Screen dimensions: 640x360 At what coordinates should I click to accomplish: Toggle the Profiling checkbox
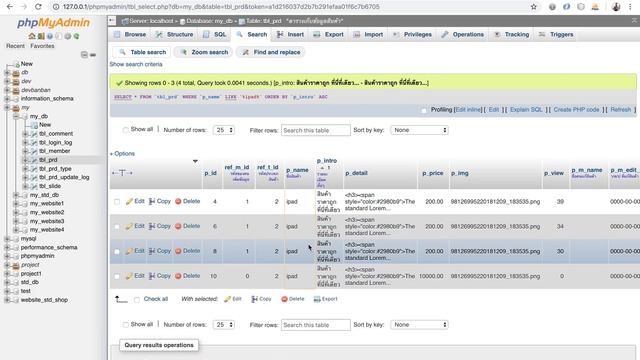(x=424, y=110)
